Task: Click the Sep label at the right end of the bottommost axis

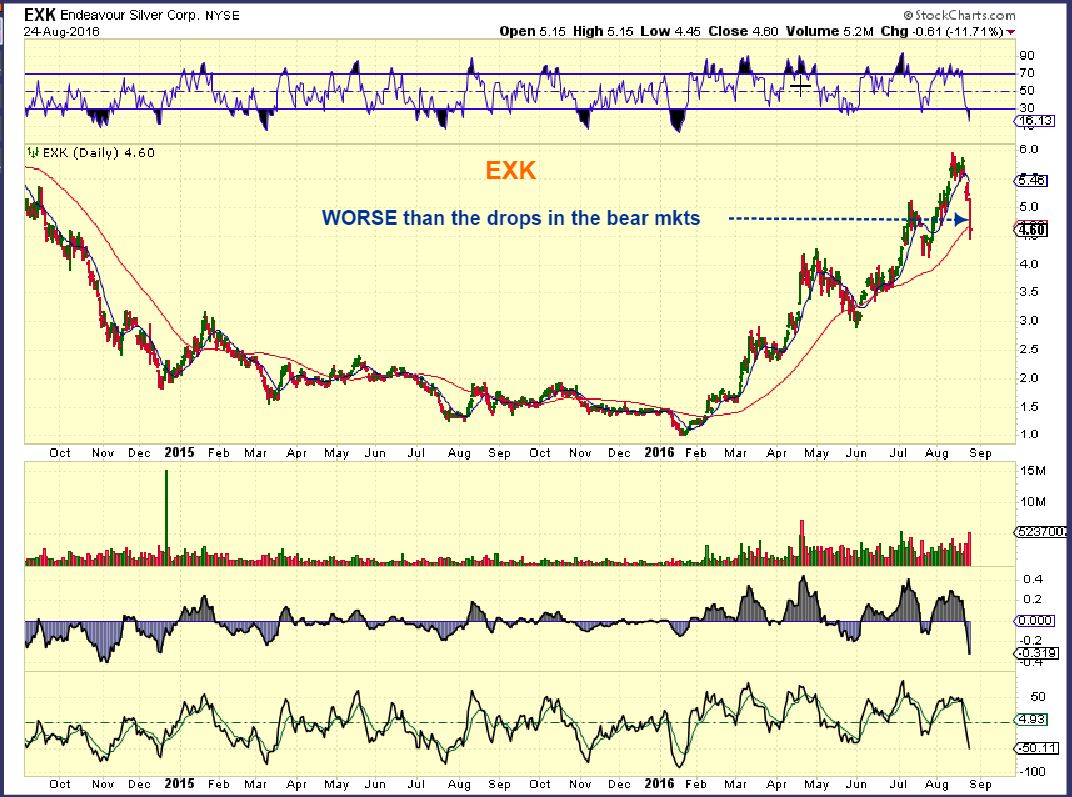Action: (x=980, y=785)
